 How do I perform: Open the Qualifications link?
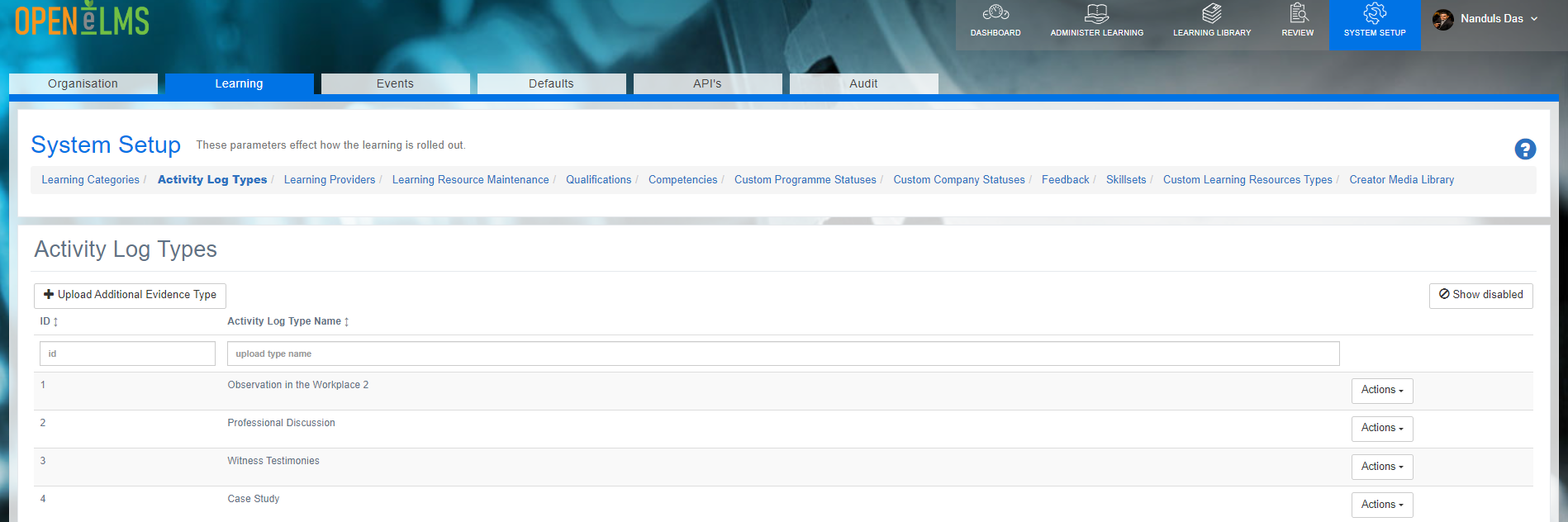(599, 180)
